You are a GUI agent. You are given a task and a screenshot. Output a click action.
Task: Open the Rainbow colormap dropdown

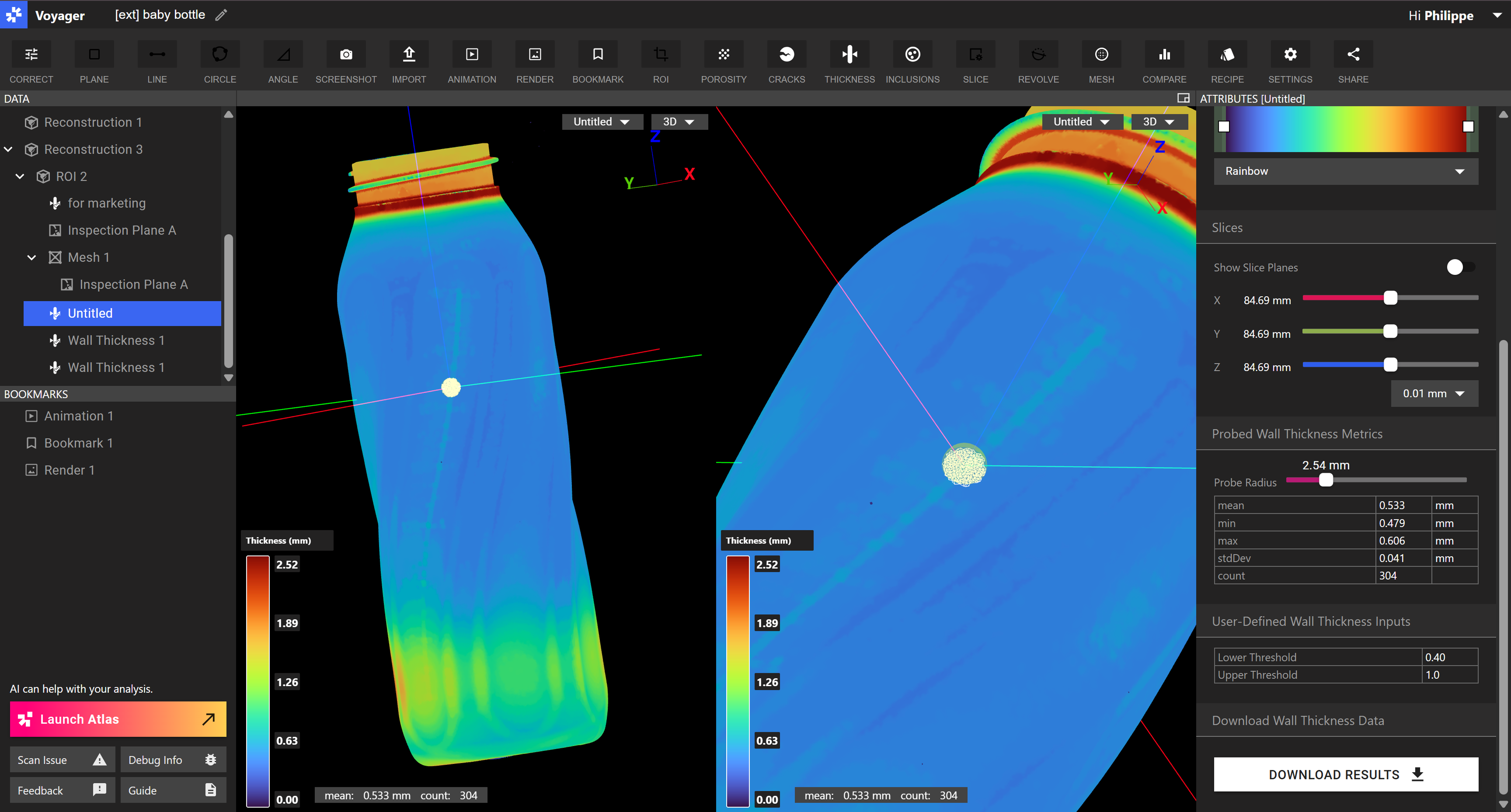point(1345,171)
